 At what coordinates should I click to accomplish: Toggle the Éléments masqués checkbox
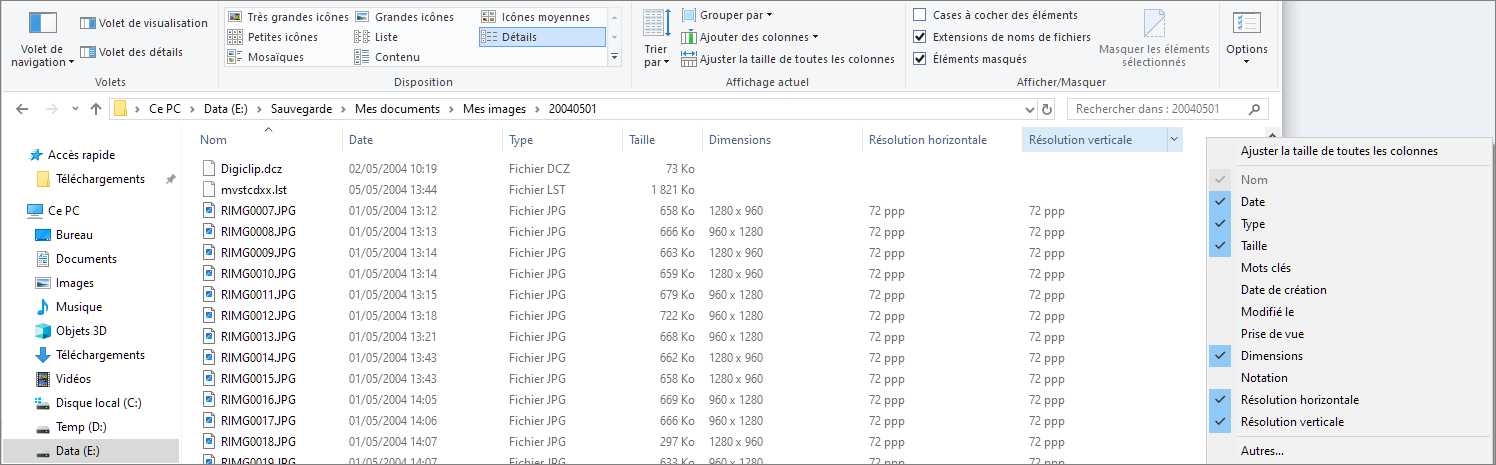[x=919, y=59]
